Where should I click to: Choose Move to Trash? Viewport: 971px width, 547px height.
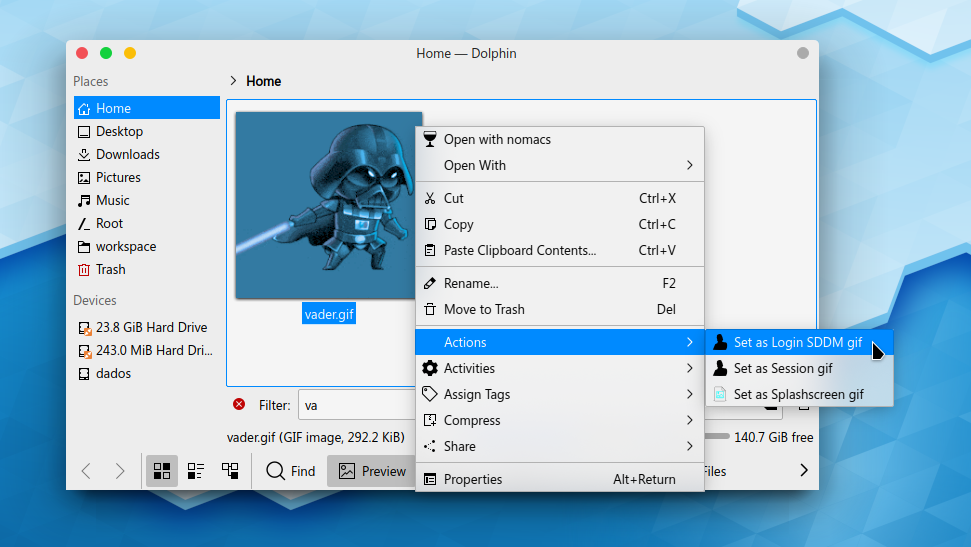560,309
